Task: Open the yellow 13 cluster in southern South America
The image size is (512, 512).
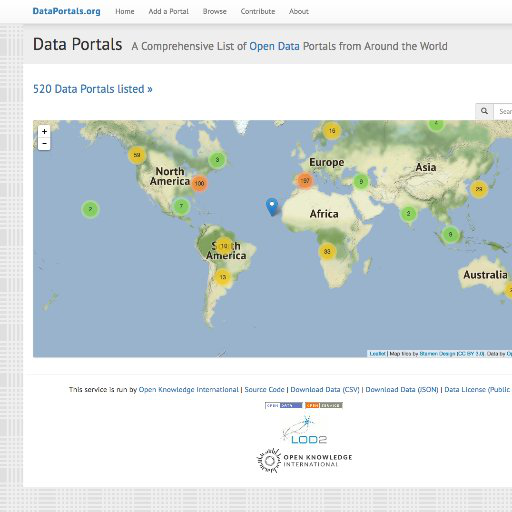Action: [x=223, y=277]
